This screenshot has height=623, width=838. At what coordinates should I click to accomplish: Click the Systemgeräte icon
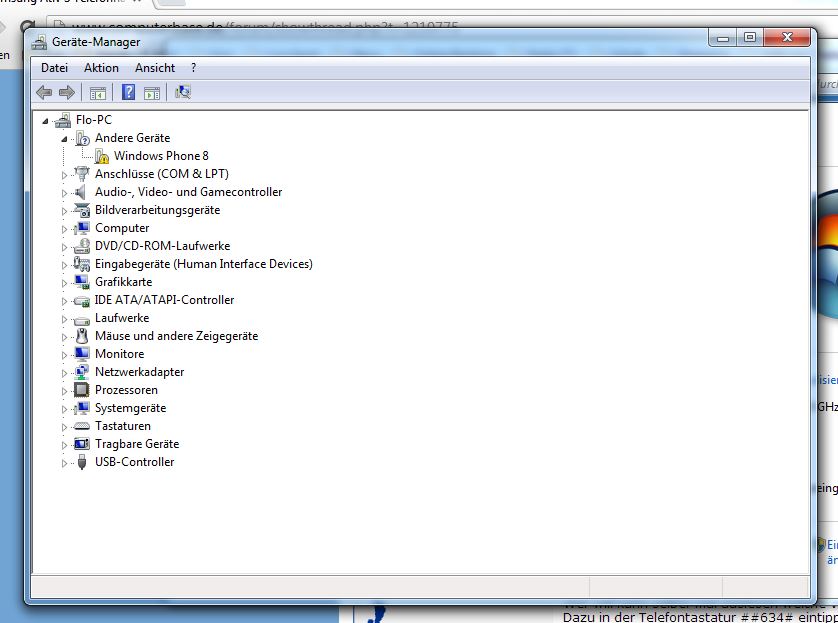tap(82, 408)
